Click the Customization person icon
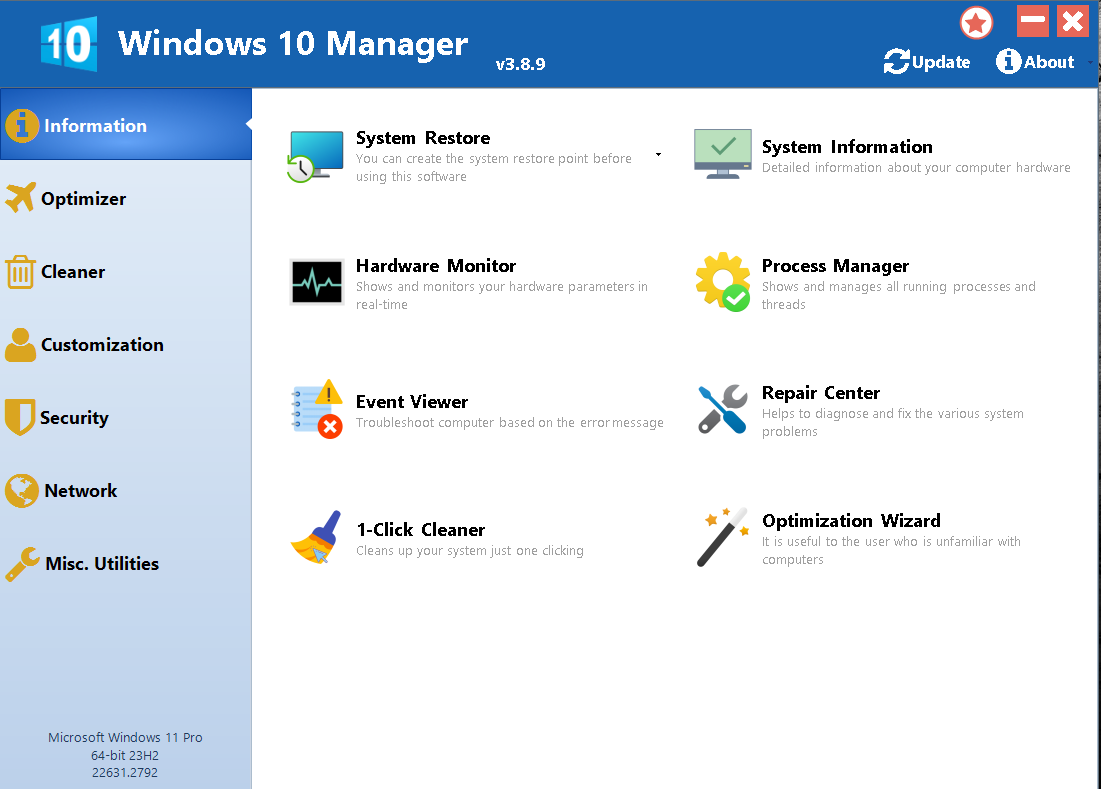 20,345
